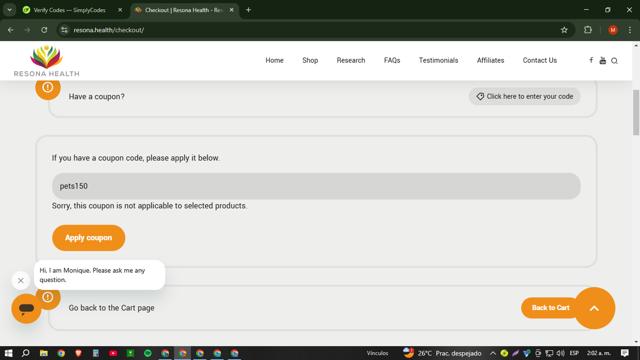Open the Windows notification center icon
This screenshot has width=640, height=360.
click(x=624, y=353)
